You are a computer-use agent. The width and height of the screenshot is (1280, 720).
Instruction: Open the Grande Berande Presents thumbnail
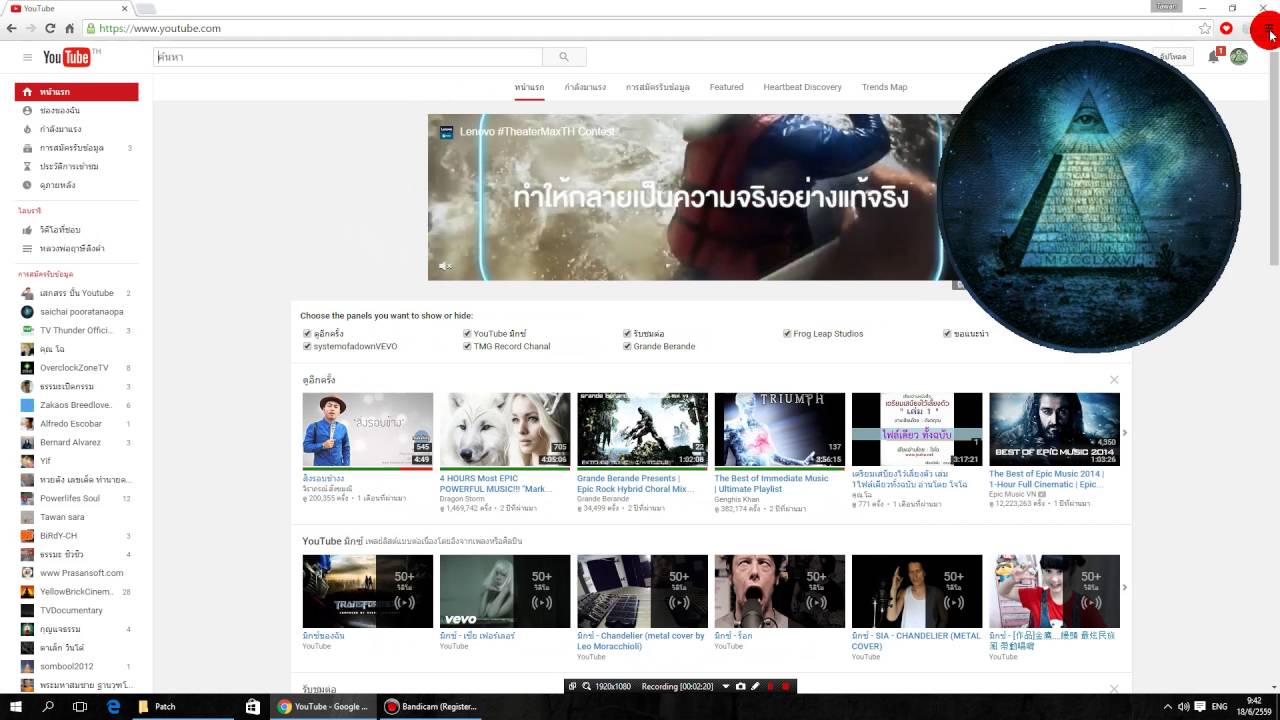click(642, 429)
